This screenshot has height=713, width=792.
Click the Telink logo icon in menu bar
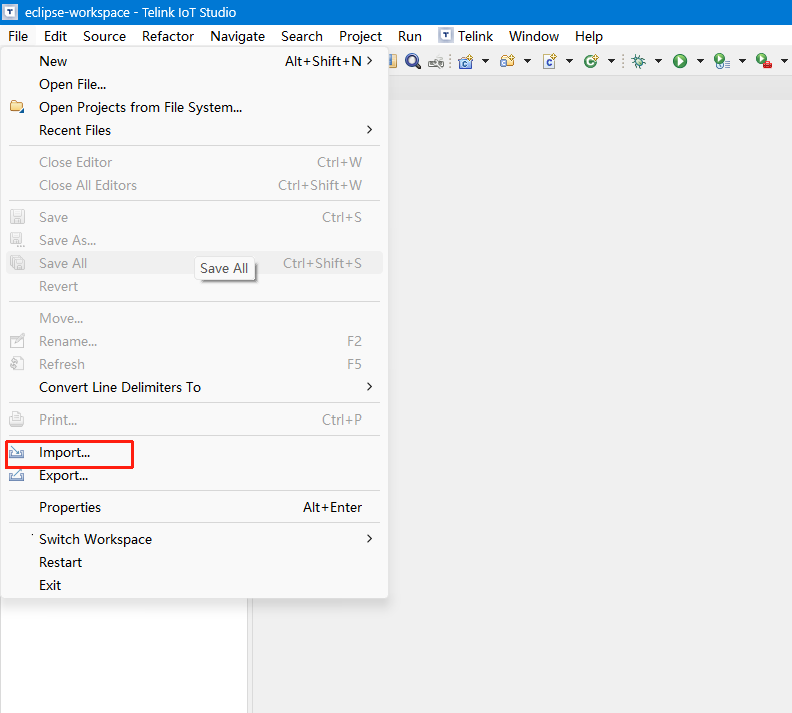(446, 36)
